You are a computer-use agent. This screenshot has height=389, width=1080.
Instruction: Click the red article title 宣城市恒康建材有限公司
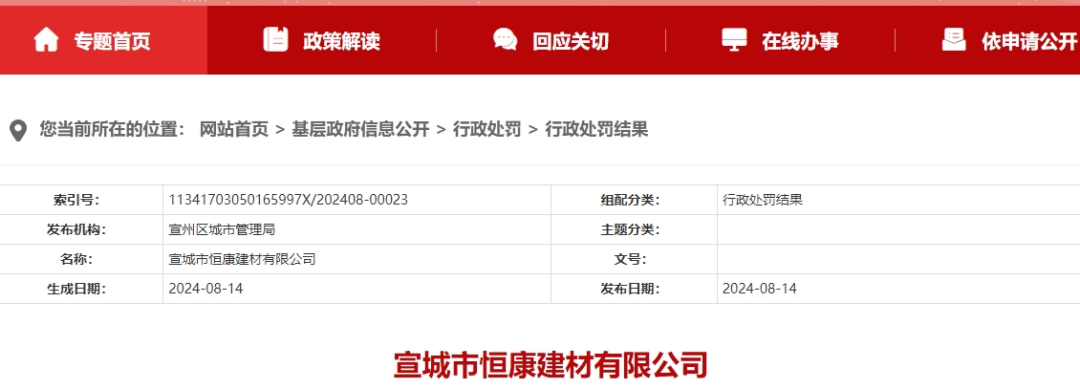[550, 366]
